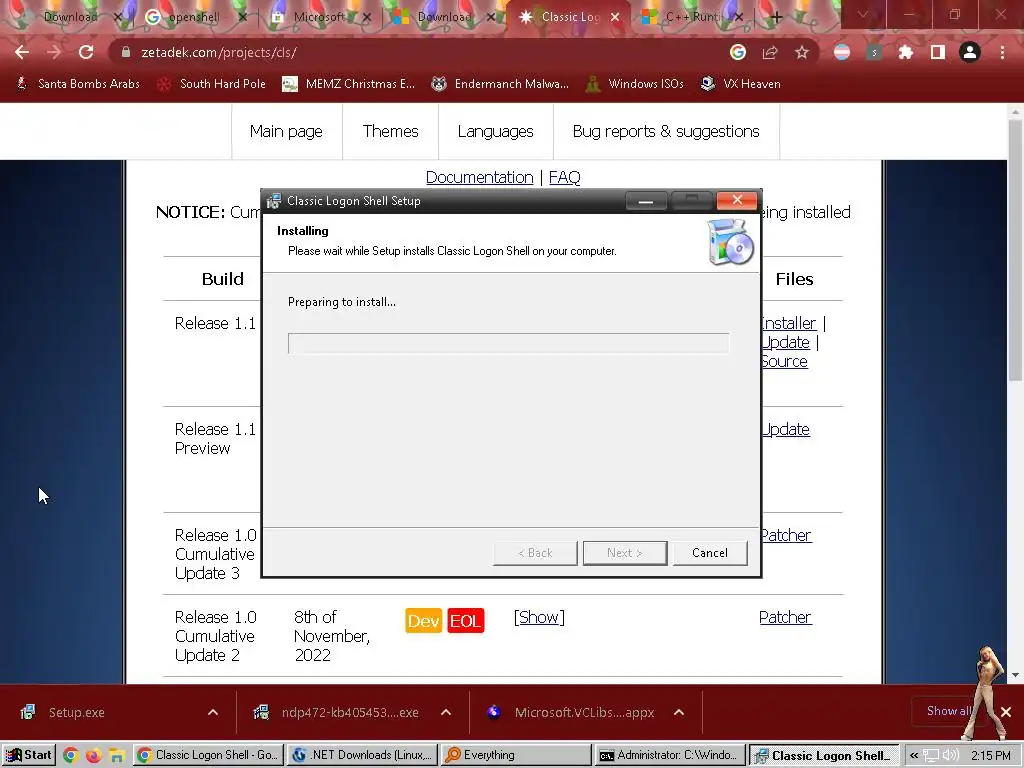Close the Classic Logon tab

[615, 18]
